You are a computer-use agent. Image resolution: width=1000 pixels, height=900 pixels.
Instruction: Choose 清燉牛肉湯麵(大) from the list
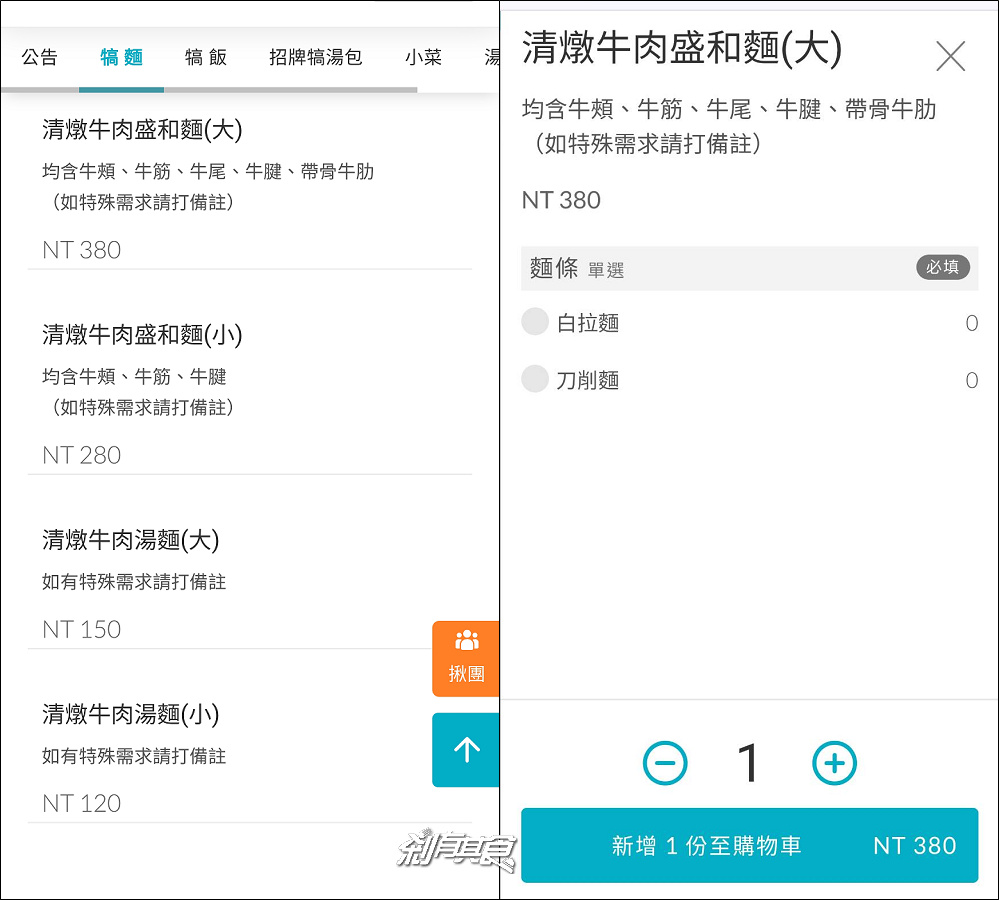pos(130,541)
